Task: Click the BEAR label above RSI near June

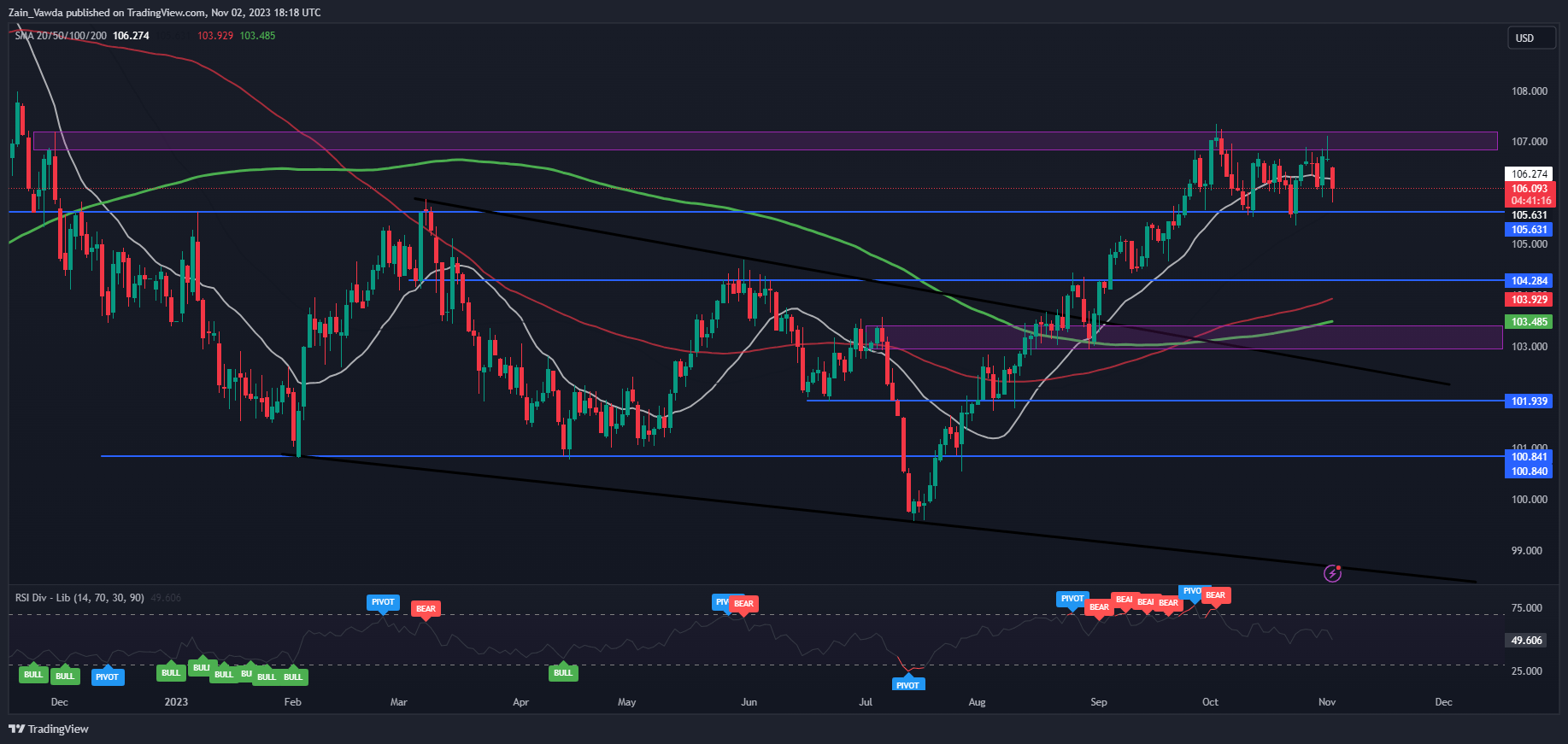Action: coord(743,604)
